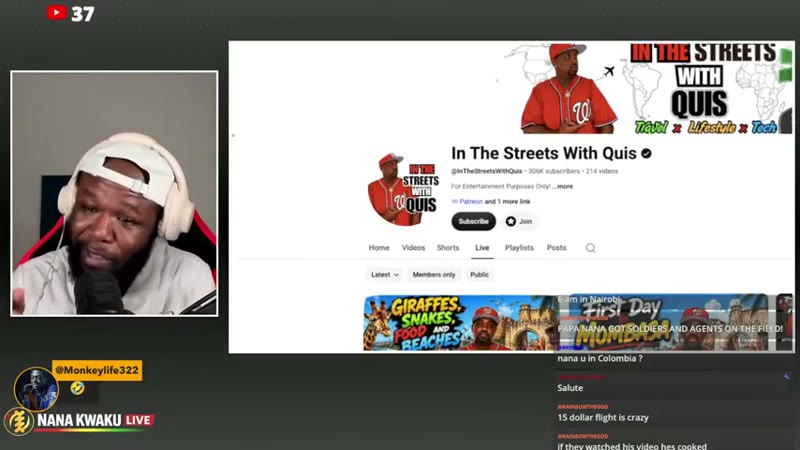
Task: Open the Latest sort dropdown
Action: coord(385,274)
